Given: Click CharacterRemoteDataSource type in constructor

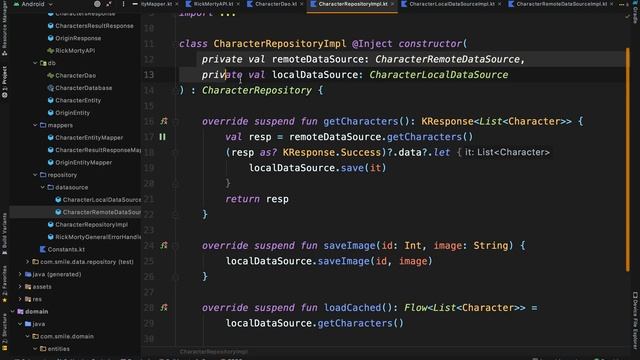Looking at the screenshot, I should click(x=447, y=59).
